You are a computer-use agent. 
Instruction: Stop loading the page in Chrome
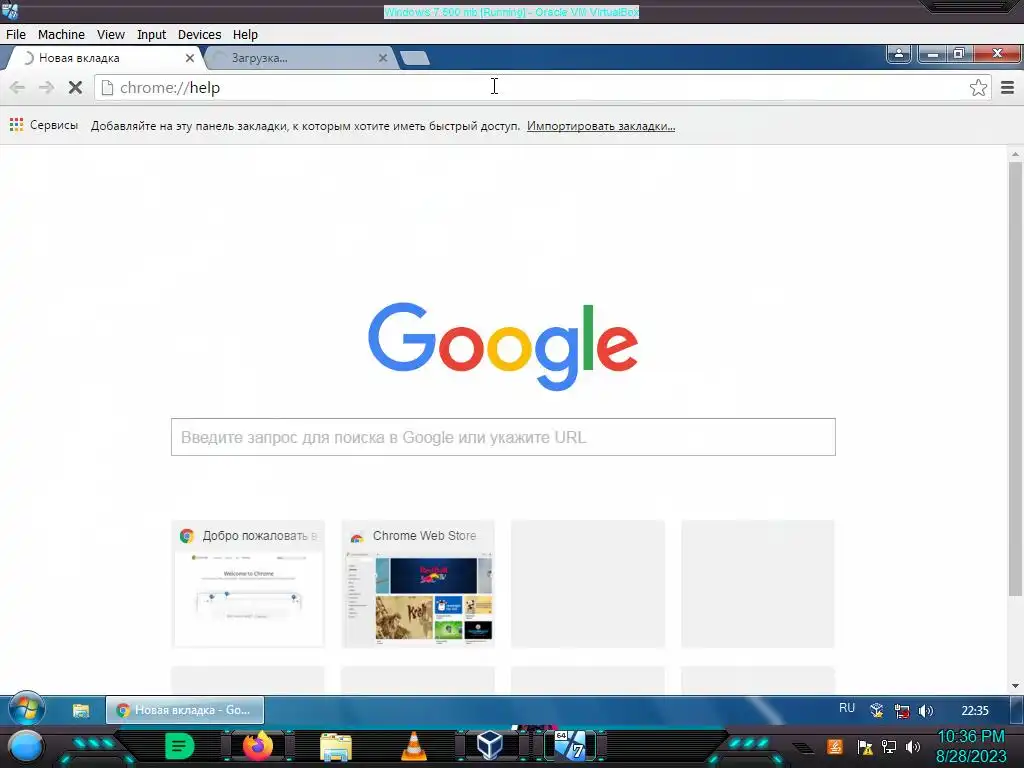point(75,88)
